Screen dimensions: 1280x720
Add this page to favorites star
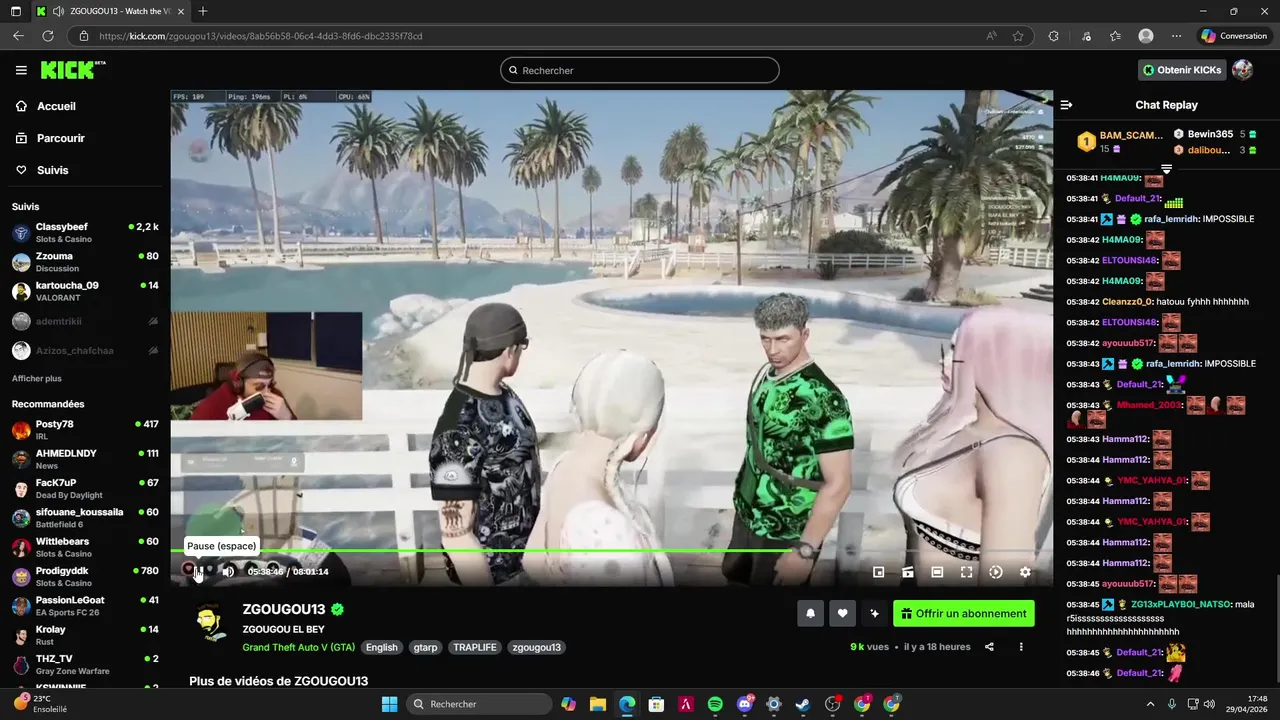[1018, 36]
